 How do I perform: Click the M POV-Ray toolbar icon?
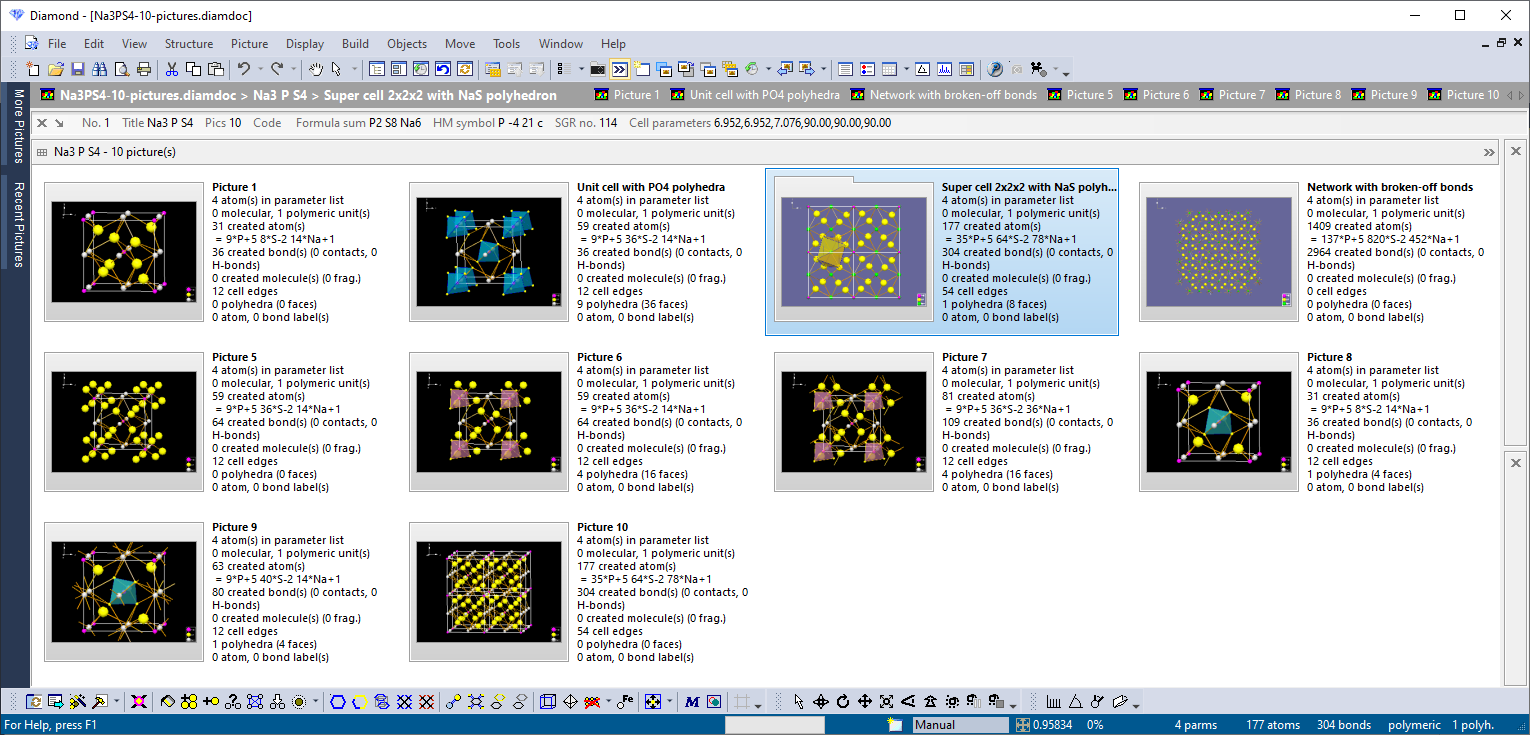pyautogui.click(x=690, y=701)
